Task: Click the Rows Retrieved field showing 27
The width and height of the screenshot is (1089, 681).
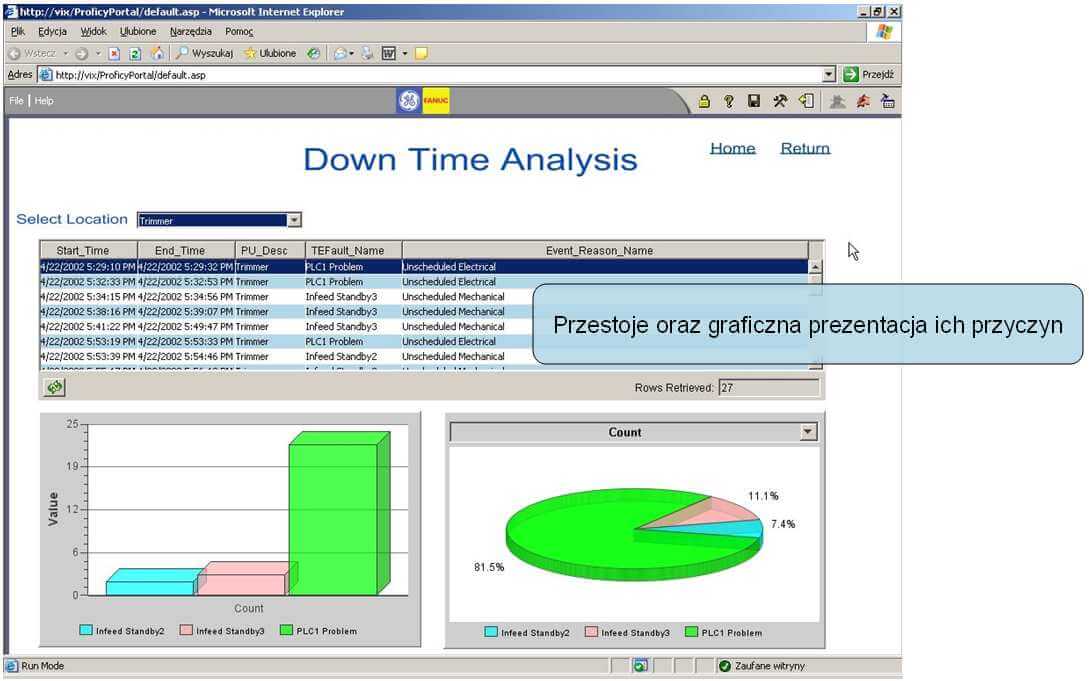Action: click(x=768, y=387)
